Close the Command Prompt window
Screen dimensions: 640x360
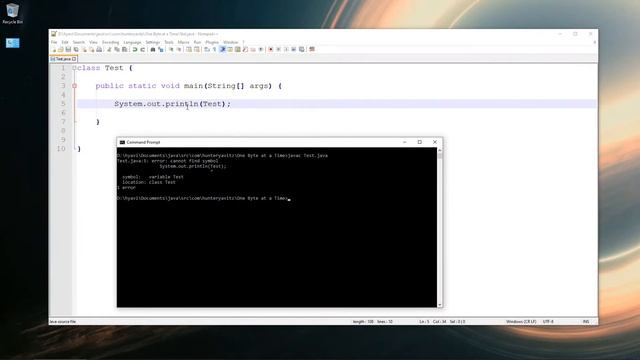click(435, 142)
